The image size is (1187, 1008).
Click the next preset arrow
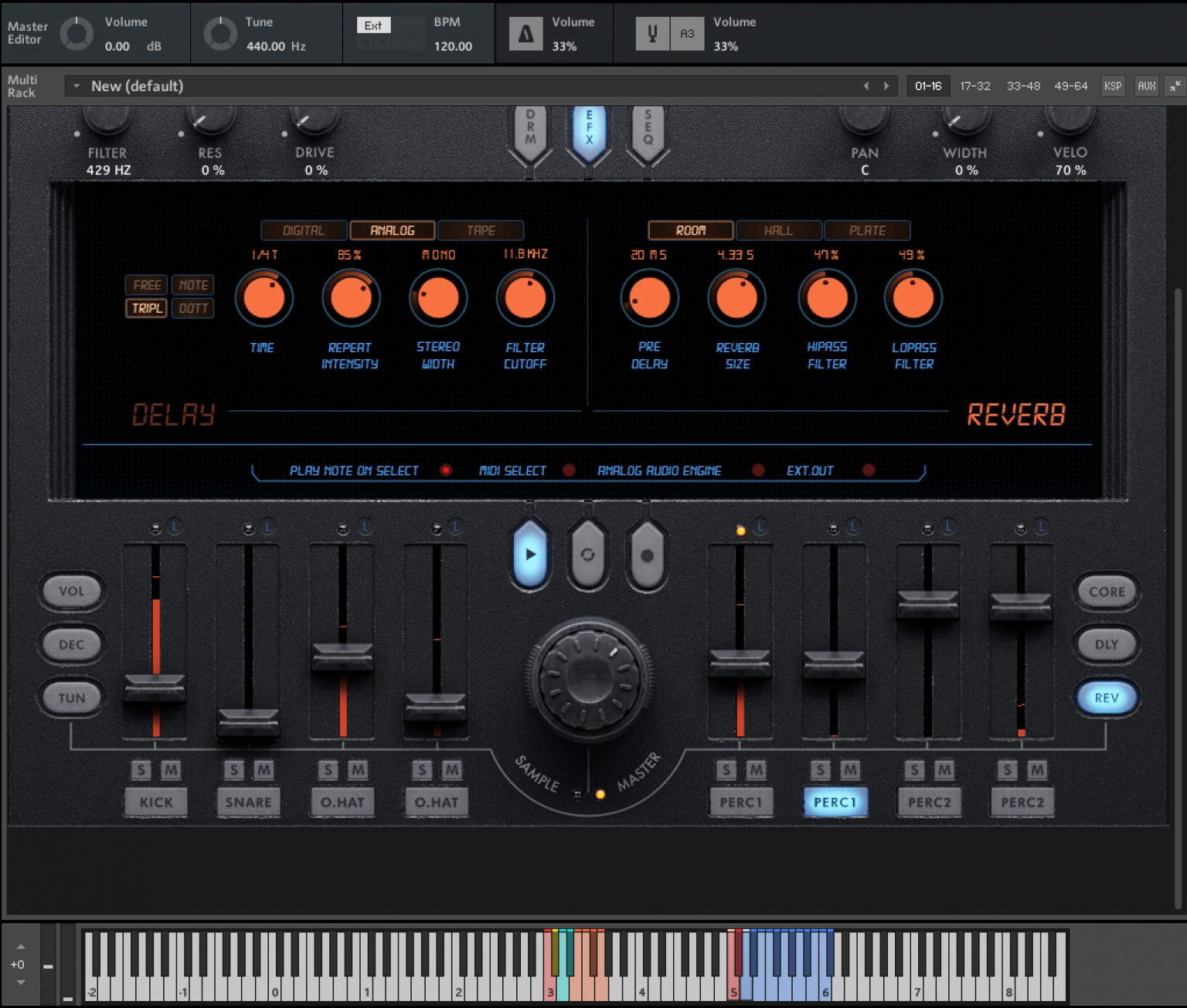(x=886, y=86)
